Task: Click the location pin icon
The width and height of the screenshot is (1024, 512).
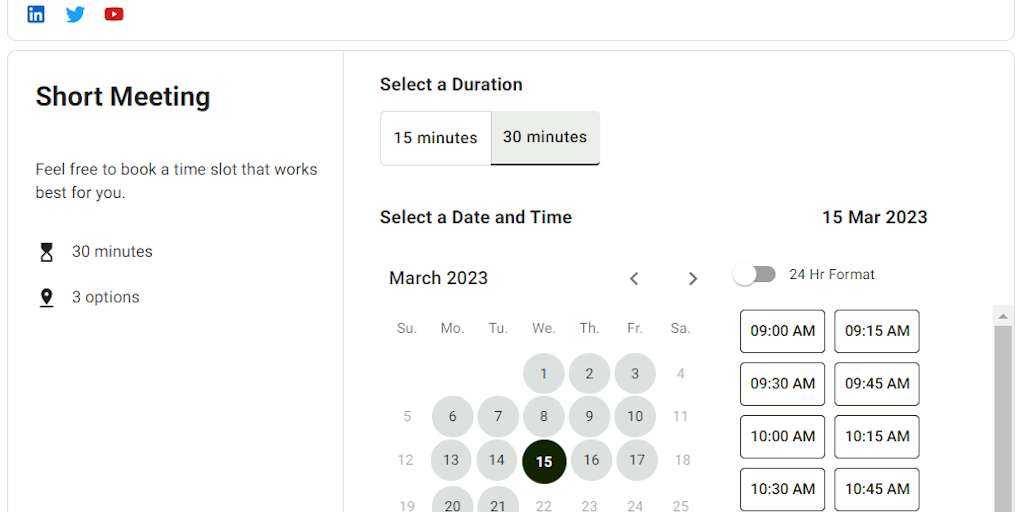Action: click(46, 298)
